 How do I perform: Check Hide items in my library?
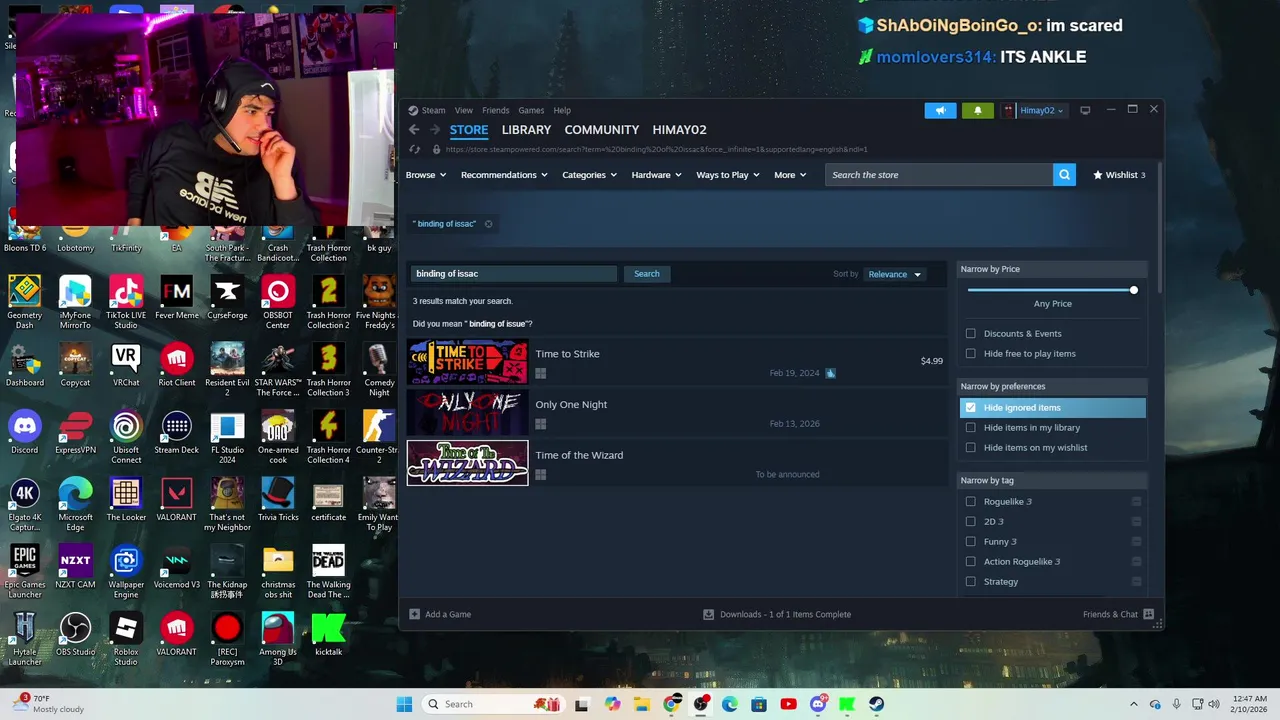(x=970, y=428)
